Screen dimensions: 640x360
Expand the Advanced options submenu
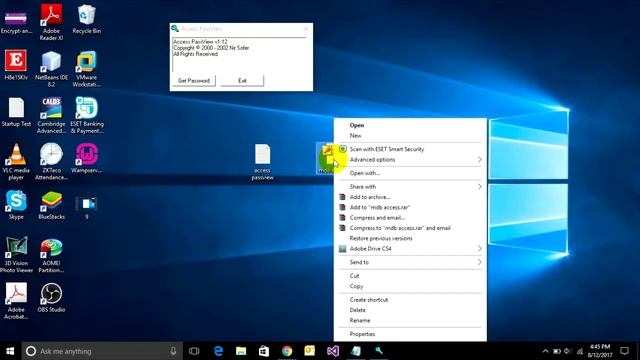click(x=410, y=160)
